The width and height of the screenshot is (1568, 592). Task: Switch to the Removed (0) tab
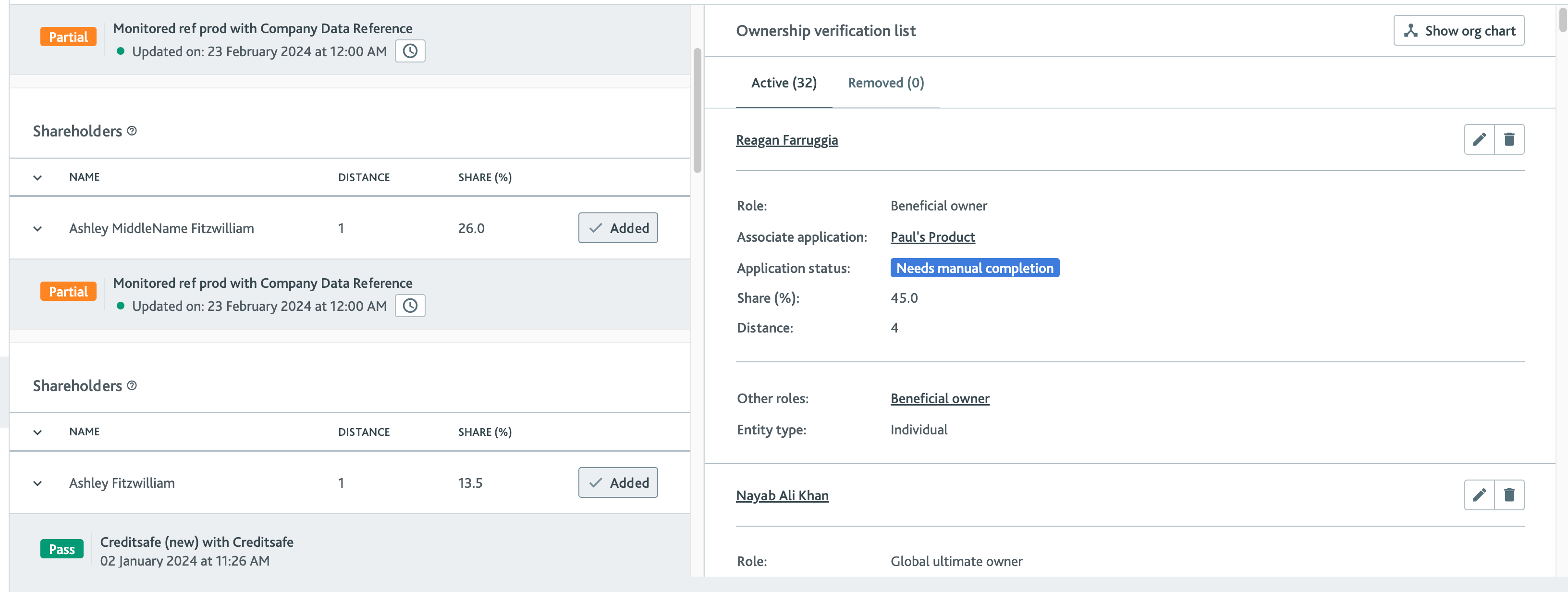tap(886, 83)
